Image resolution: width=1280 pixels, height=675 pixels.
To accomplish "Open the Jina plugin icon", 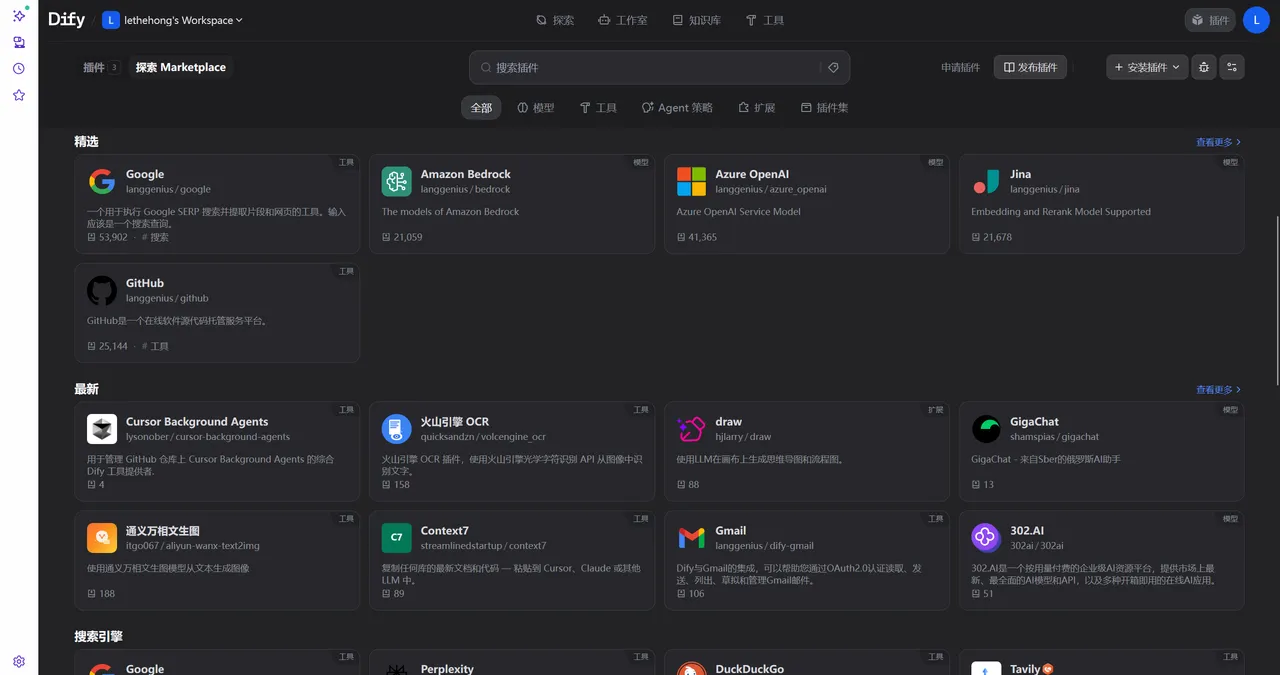I will (986, 181).
